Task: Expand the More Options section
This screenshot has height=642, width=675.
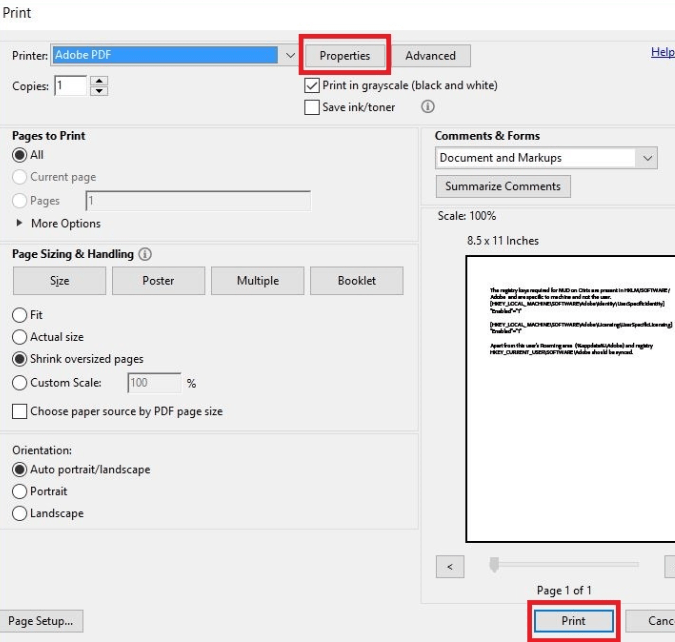Action: [x=19, y=224]
